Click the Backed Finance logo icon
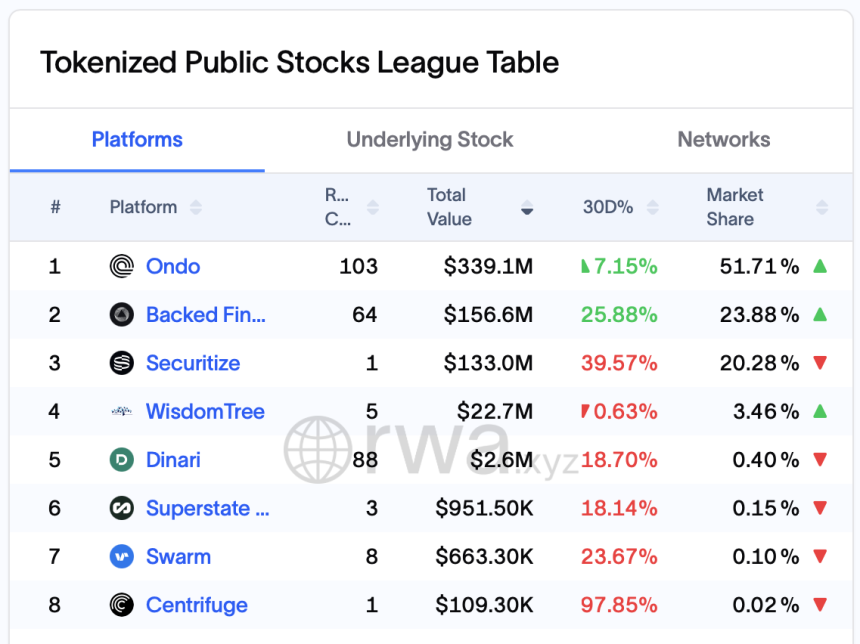 coord(121,315)
